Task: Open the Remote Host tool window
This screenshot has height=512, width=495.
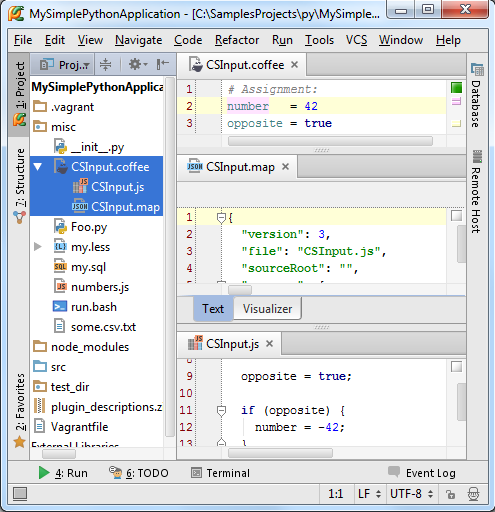Action: click(477, 191)
